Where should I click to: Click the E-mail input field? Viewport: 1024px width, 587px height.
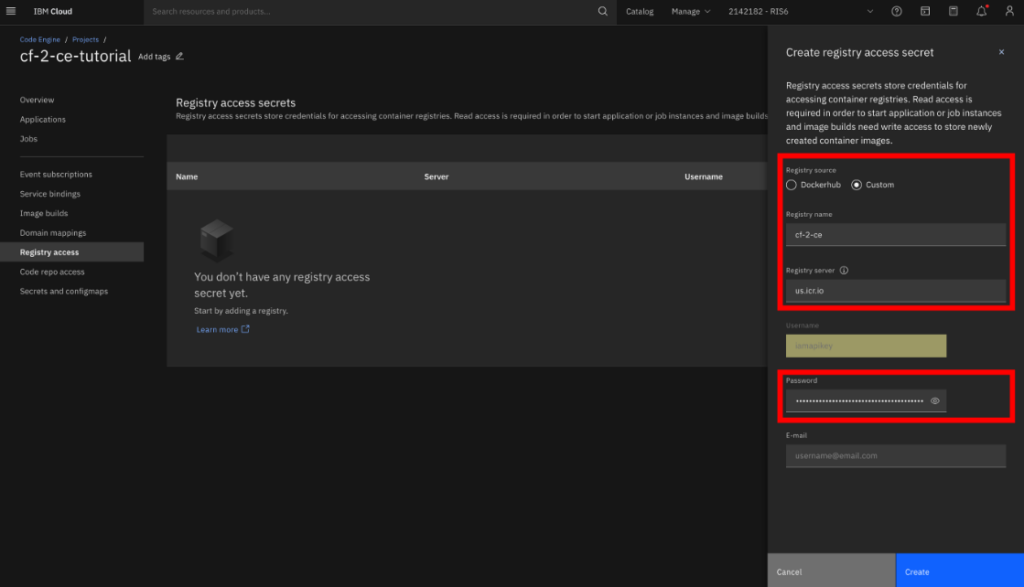[x=895, y=456]
